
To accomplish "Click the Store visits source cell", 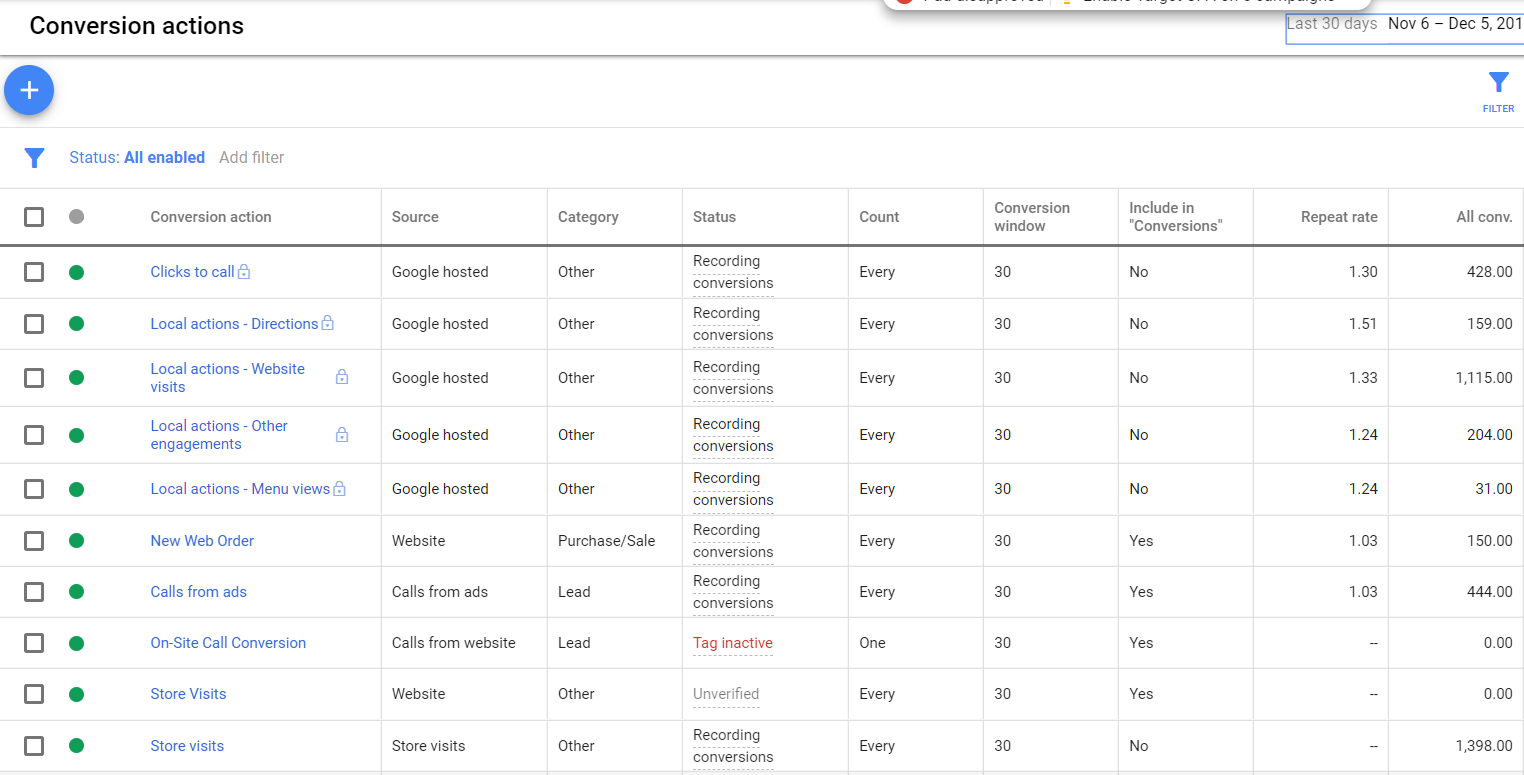I will pos(428,746).
